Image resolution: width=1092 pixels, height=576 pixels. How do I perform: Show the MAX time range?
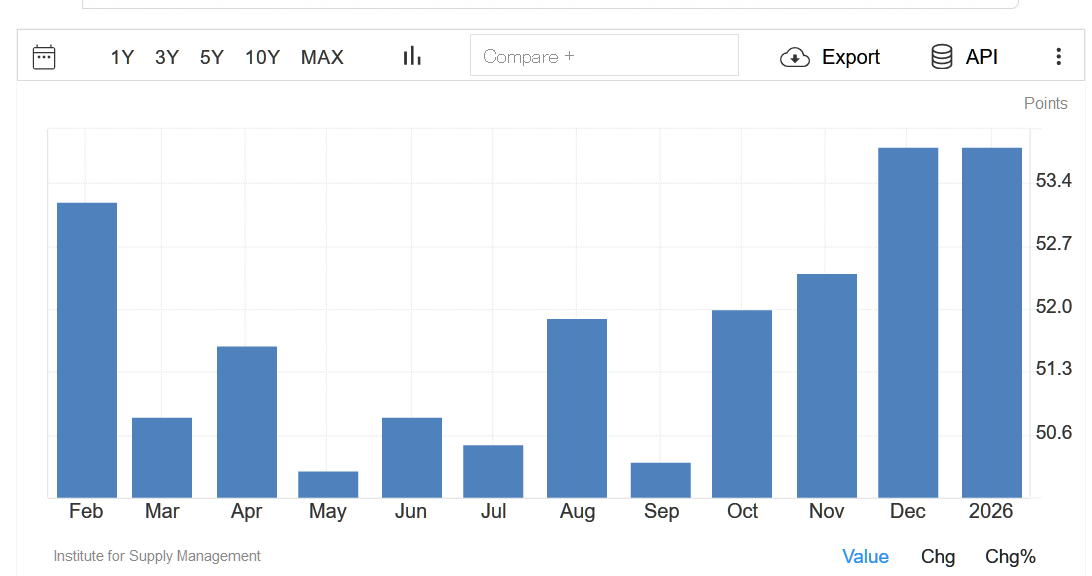322,57
